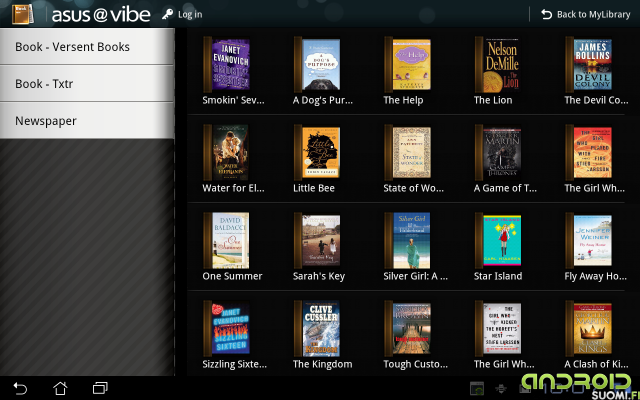The height and width of the screenshot is (400, 640).
Task: Open The Devil Colony book cover
Action: pos(589,64)
